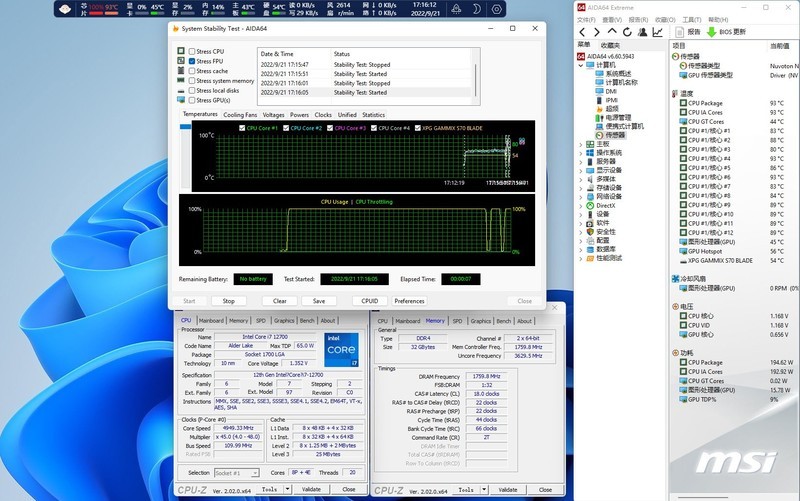Click CPU Package 93 °C sensor row
Viewport: 800px width, 501px height.
735,103
